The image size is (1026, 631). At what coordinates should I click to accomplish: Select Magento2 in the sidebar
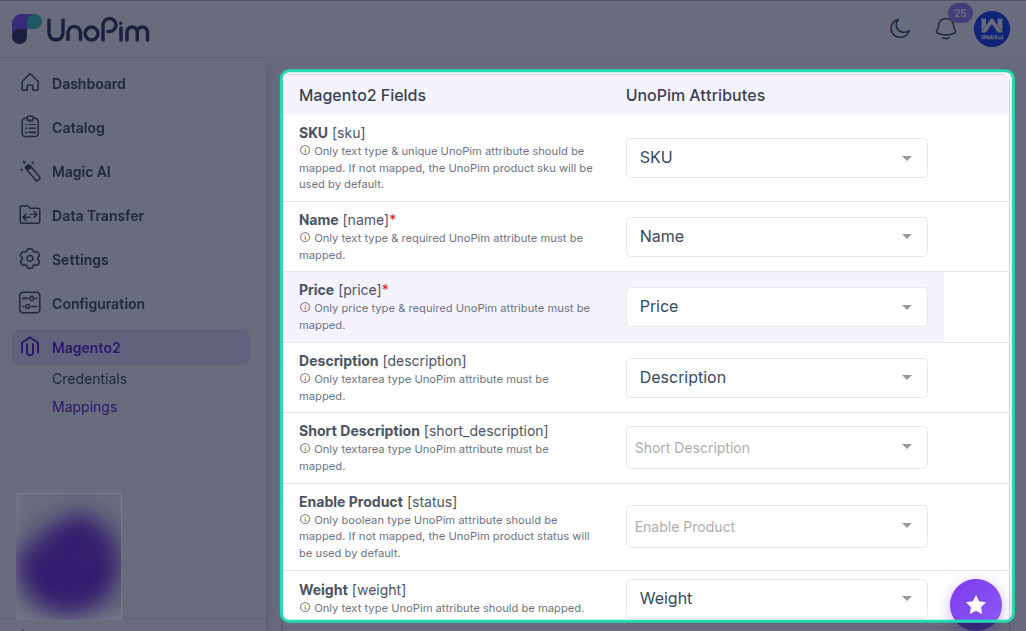131,347
